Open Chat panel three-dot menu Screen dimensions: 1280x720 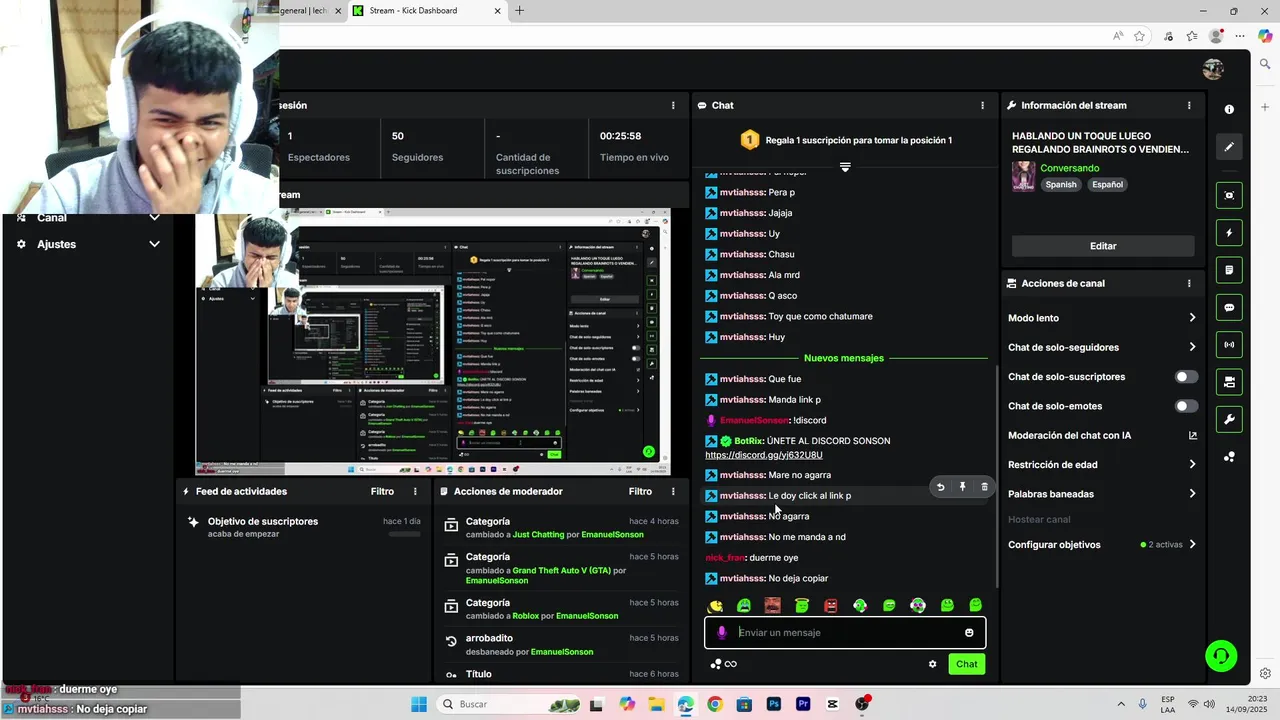pos(982,105)
